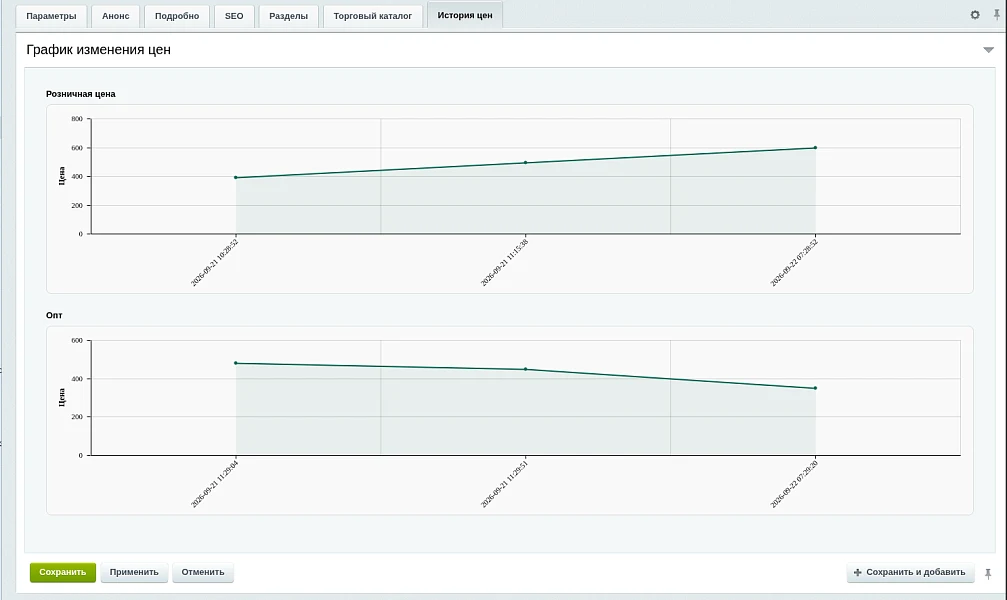Select the SEO tab
The width and height of the screenshot is (1007, 600).
click(234, 16)
